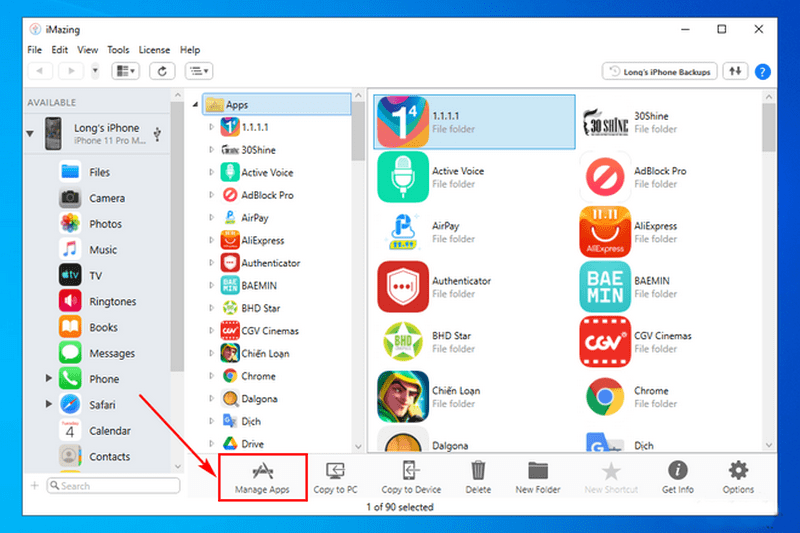Open the View menu
800x533 pixels.
(x=87, y=50)
